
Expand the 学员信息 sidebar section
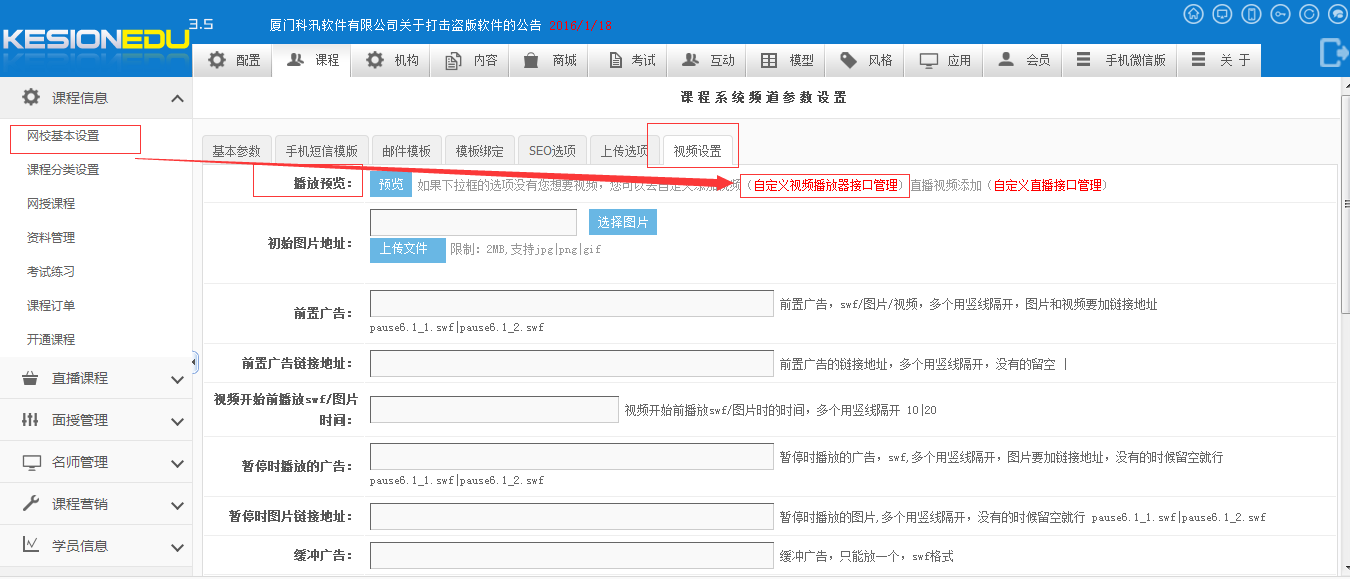pyautogui.click(x=177, y=547)
